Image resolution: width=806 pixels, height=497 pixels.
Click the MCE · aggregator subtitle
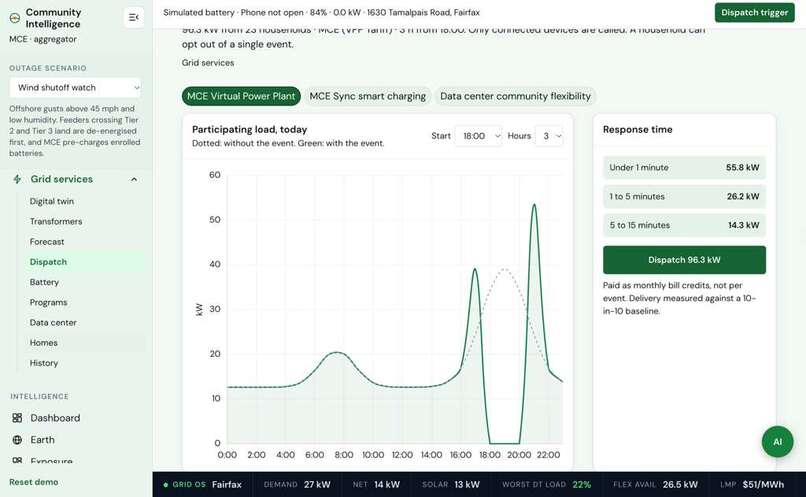click(43, 39)
